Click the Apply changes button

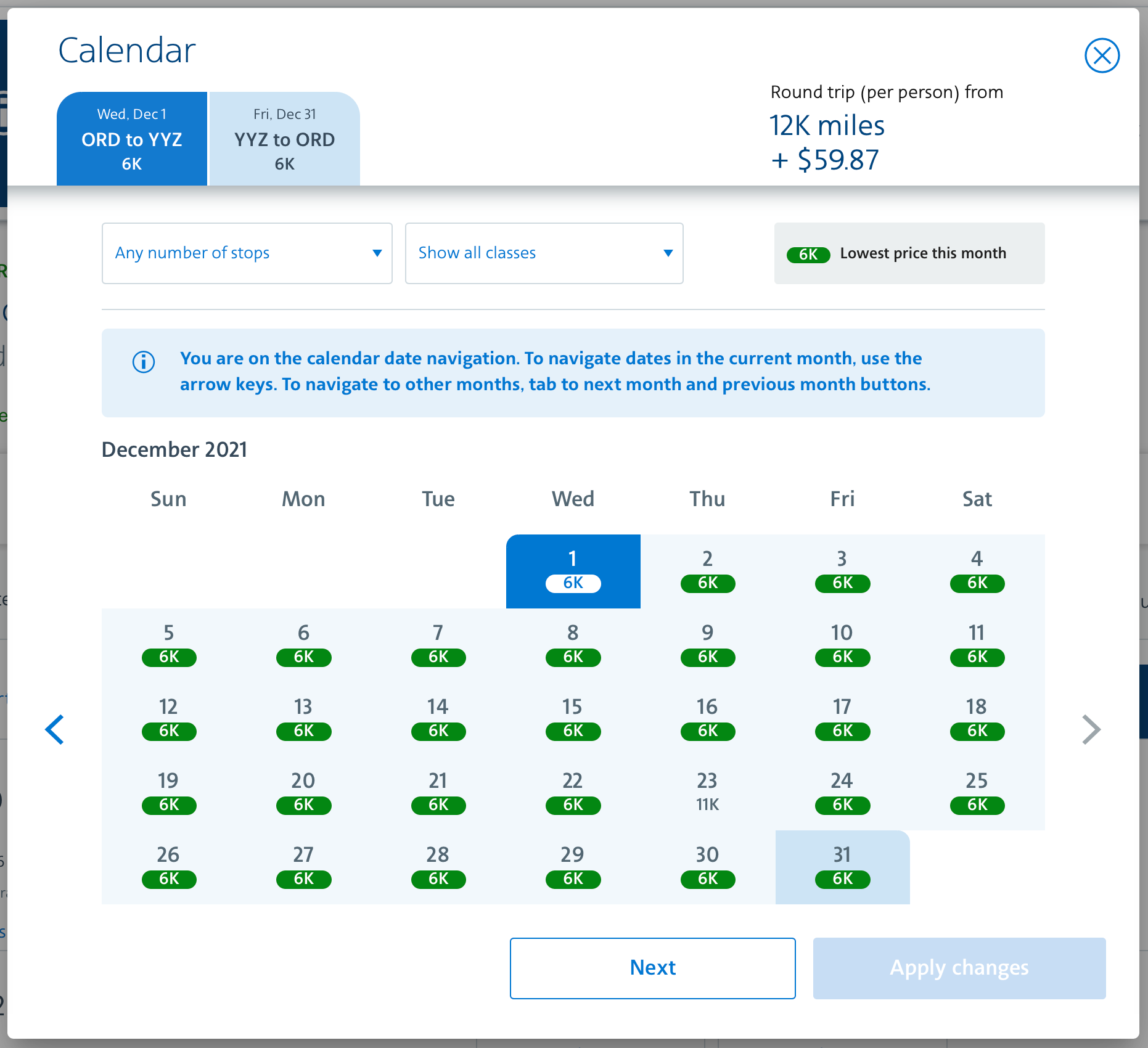click(959, 968)
